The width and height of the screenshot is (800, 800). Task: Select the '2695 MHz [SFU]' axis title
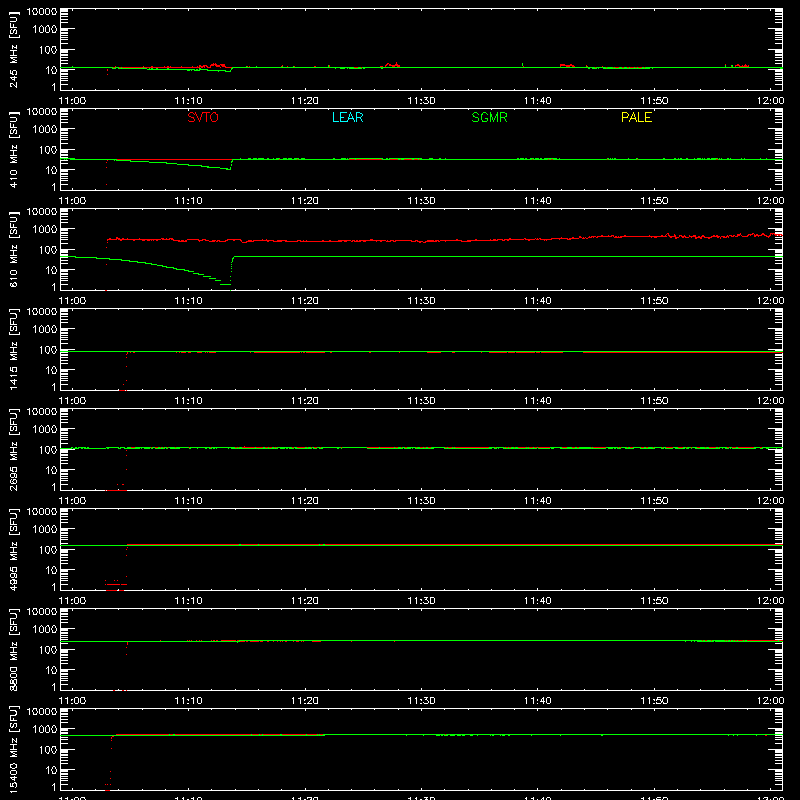[x=13, y=449]
